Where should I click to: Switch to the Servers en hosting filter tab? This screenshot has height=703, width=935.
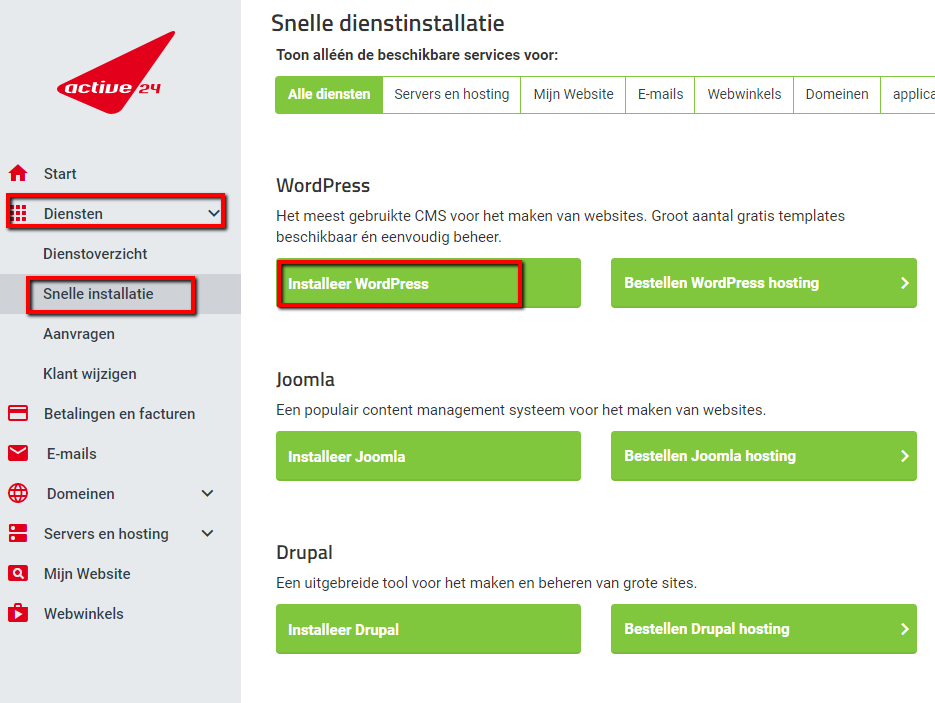451,94
